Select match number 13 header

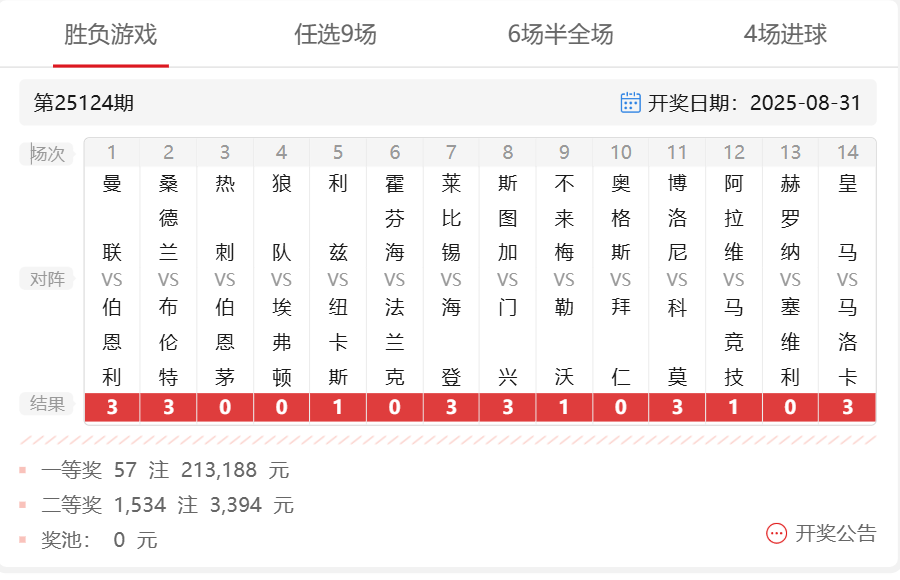790,152
